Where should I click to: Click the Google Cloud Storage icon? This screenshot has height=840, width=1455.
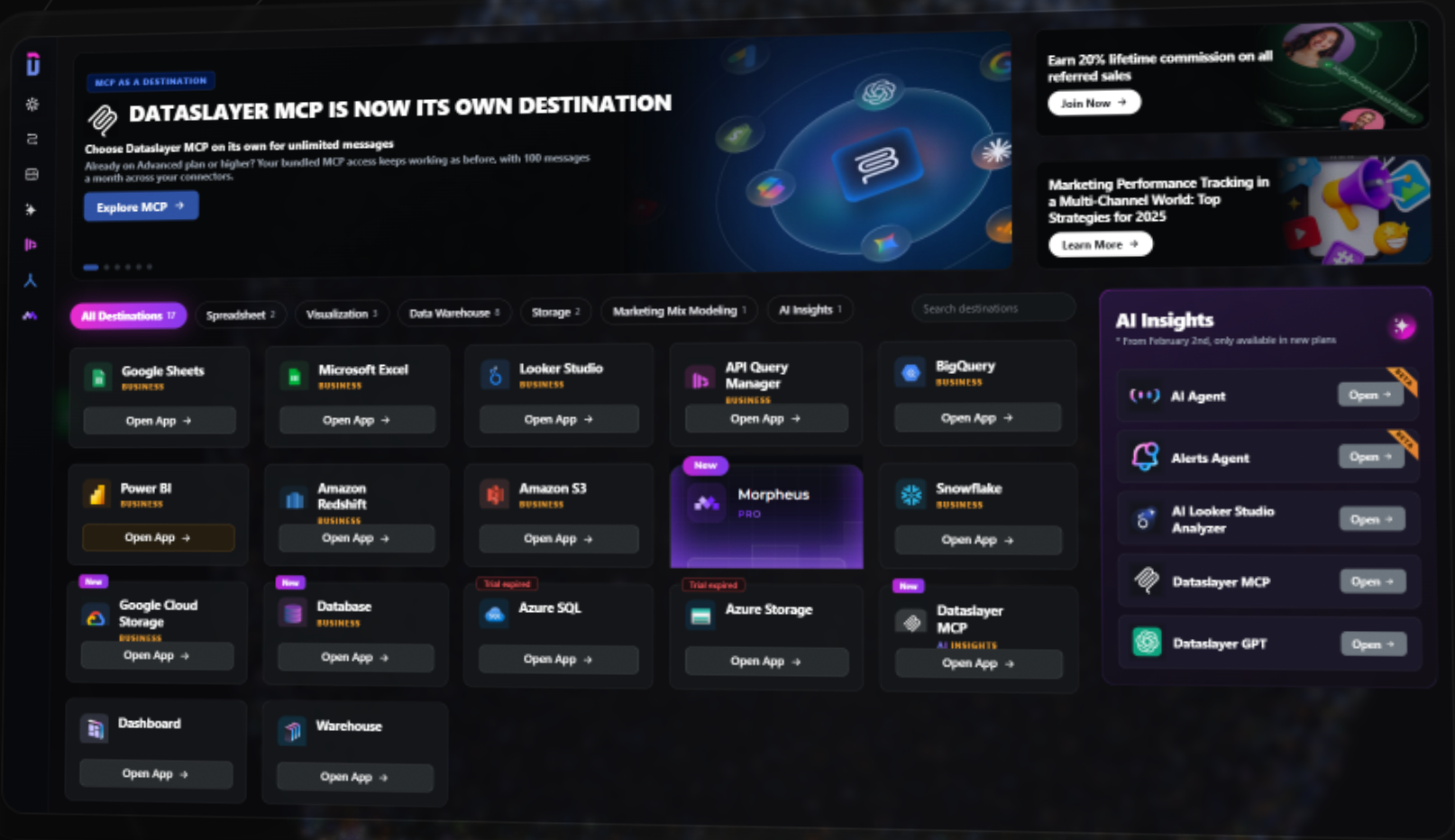coord(95,617)
